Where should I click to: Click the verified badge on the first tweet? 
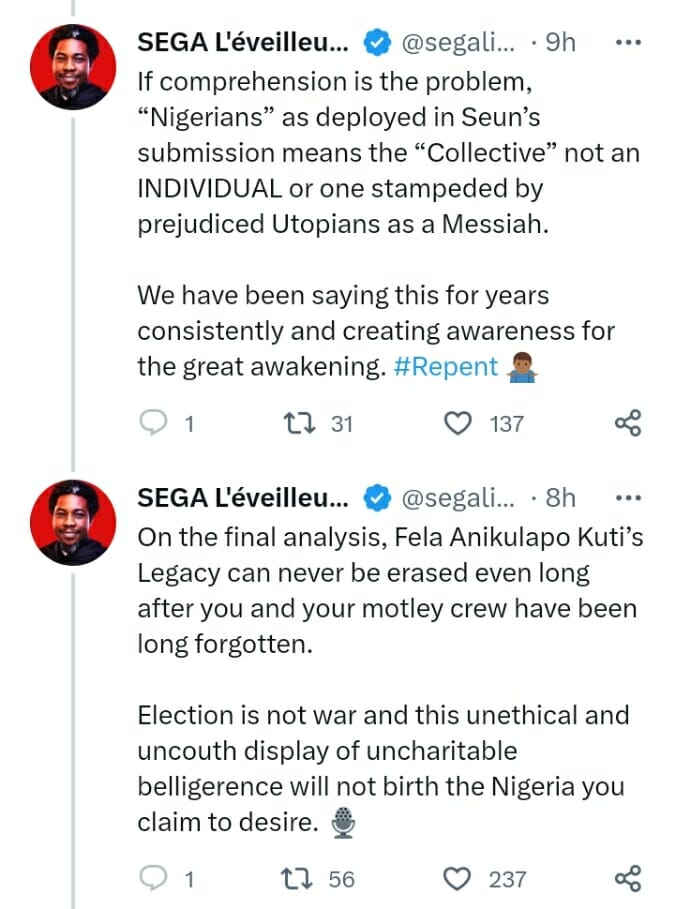pos(375,43)
